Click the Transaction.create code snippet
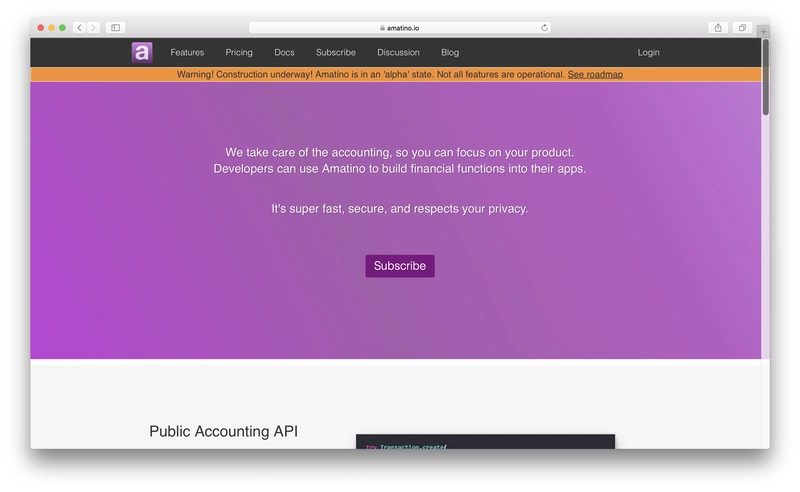 click(485, 442)
